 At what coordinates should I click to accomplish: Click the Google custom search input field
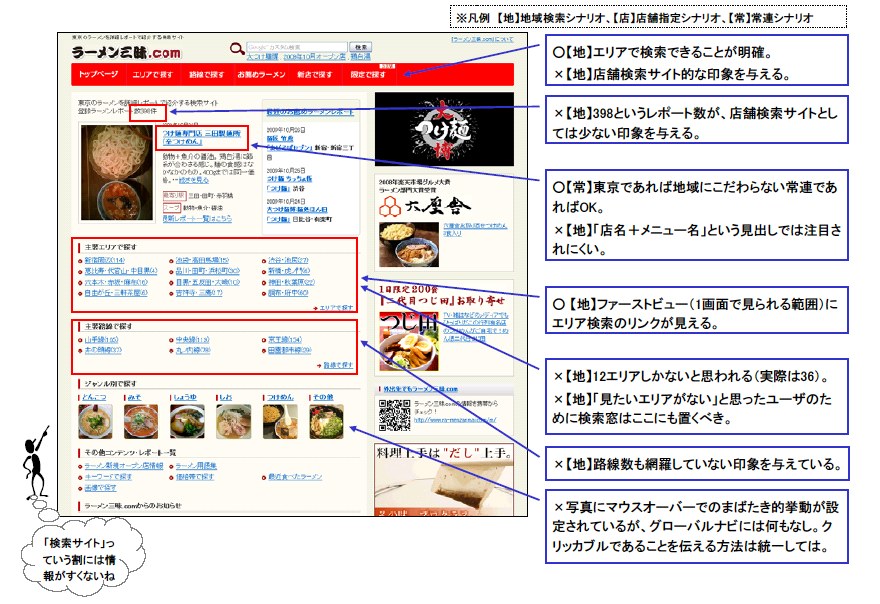296,47
